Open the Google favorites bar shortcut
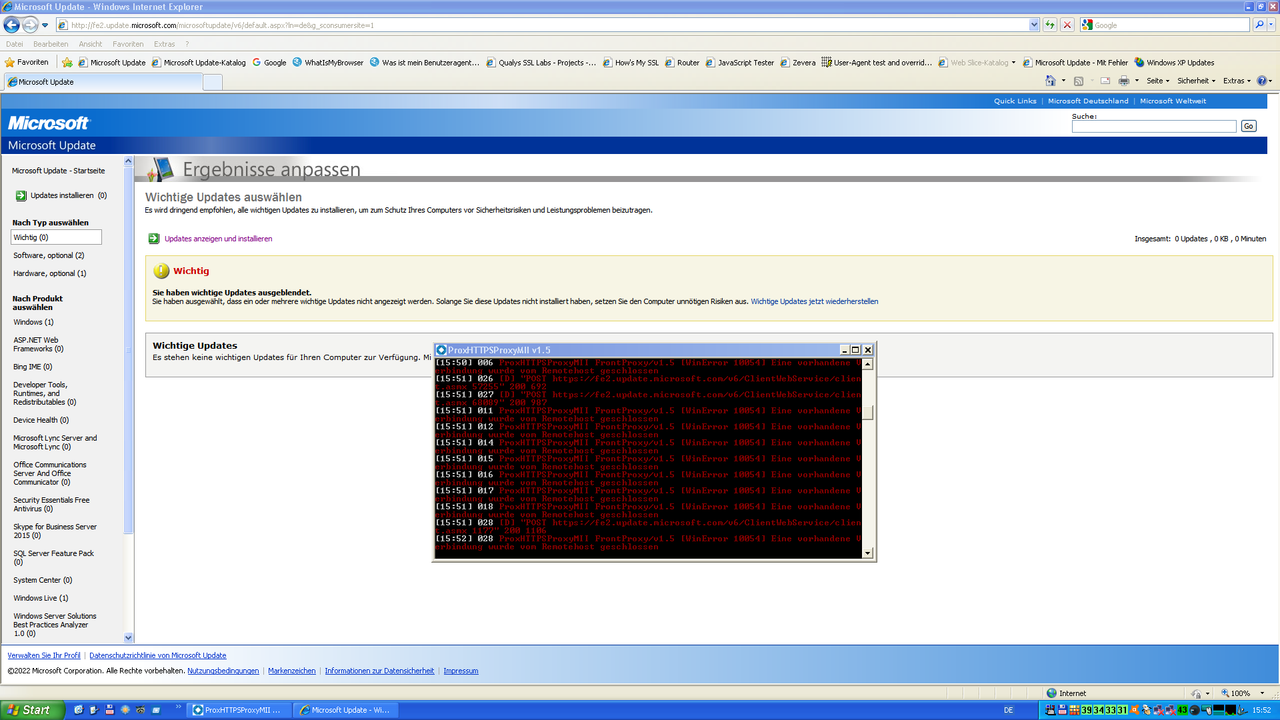Viewport: 1280px width, 720px height. click(x=268, y=62)
